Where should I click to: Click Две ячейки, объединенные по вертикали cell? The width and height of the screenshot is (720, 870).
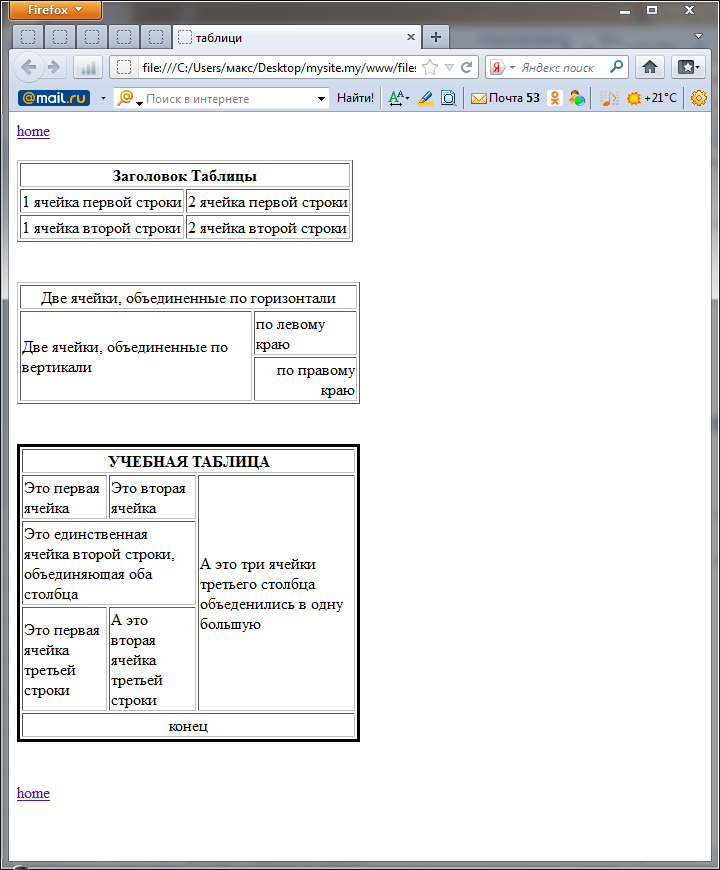(136, 356)
